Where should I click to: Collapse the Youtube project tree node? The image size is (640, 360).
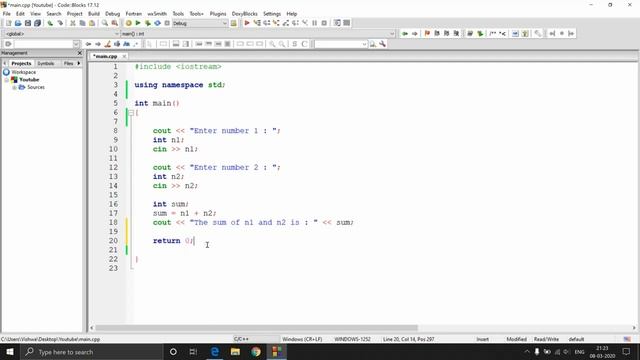(x=7, y=80)
